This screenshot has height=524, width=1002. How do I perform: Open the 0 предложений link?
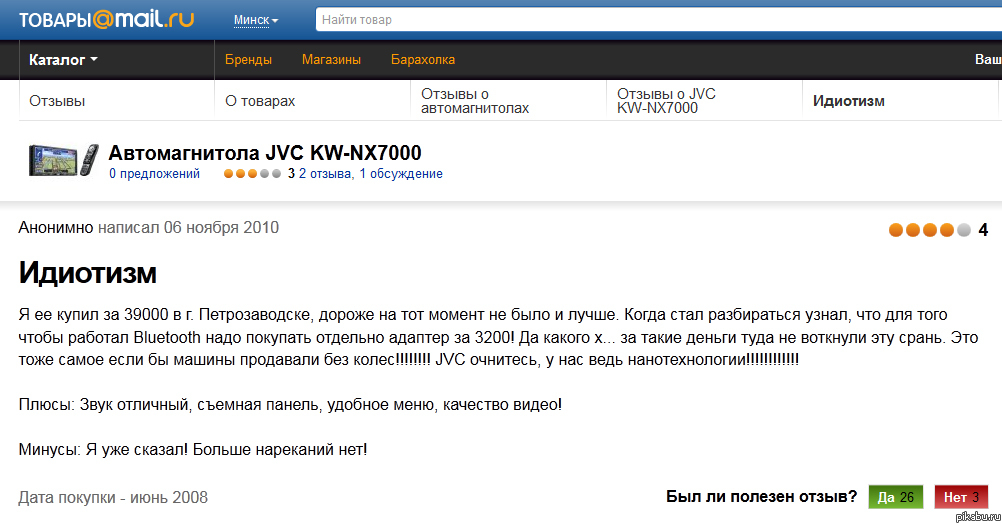click(154, 174)
